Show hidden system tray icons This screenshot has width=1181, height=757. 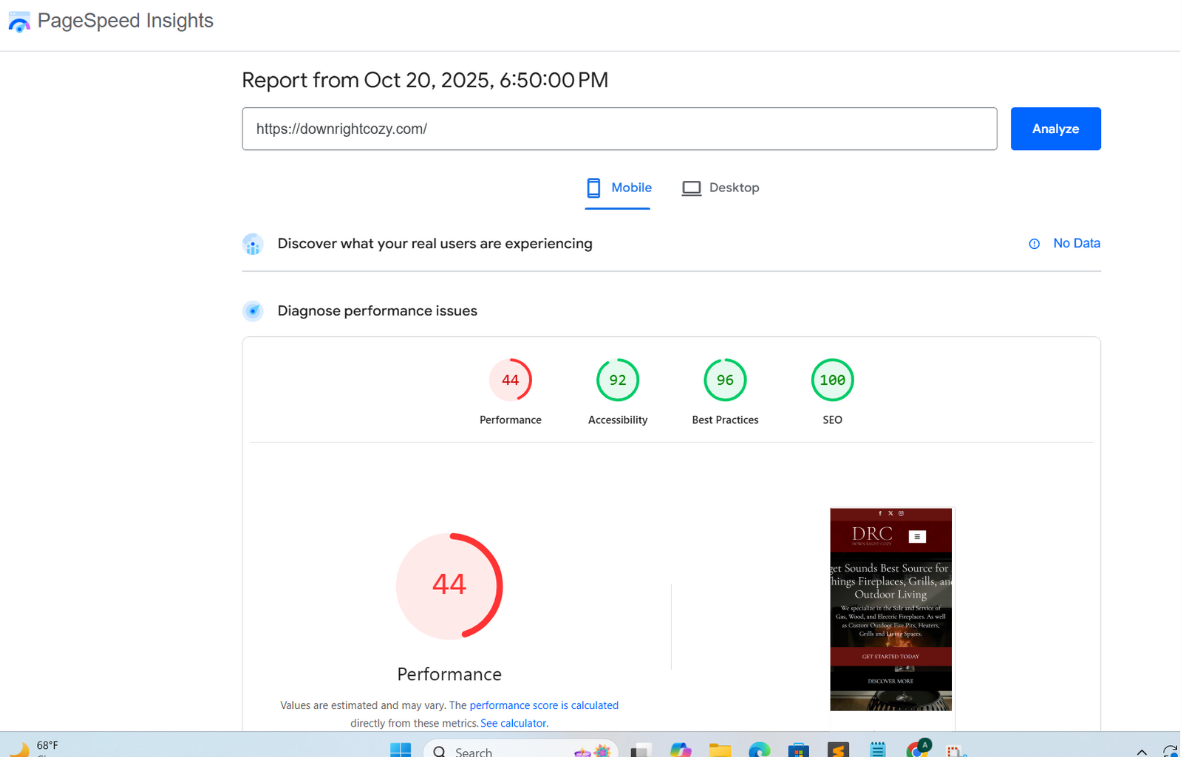[x=1141, y=751]
